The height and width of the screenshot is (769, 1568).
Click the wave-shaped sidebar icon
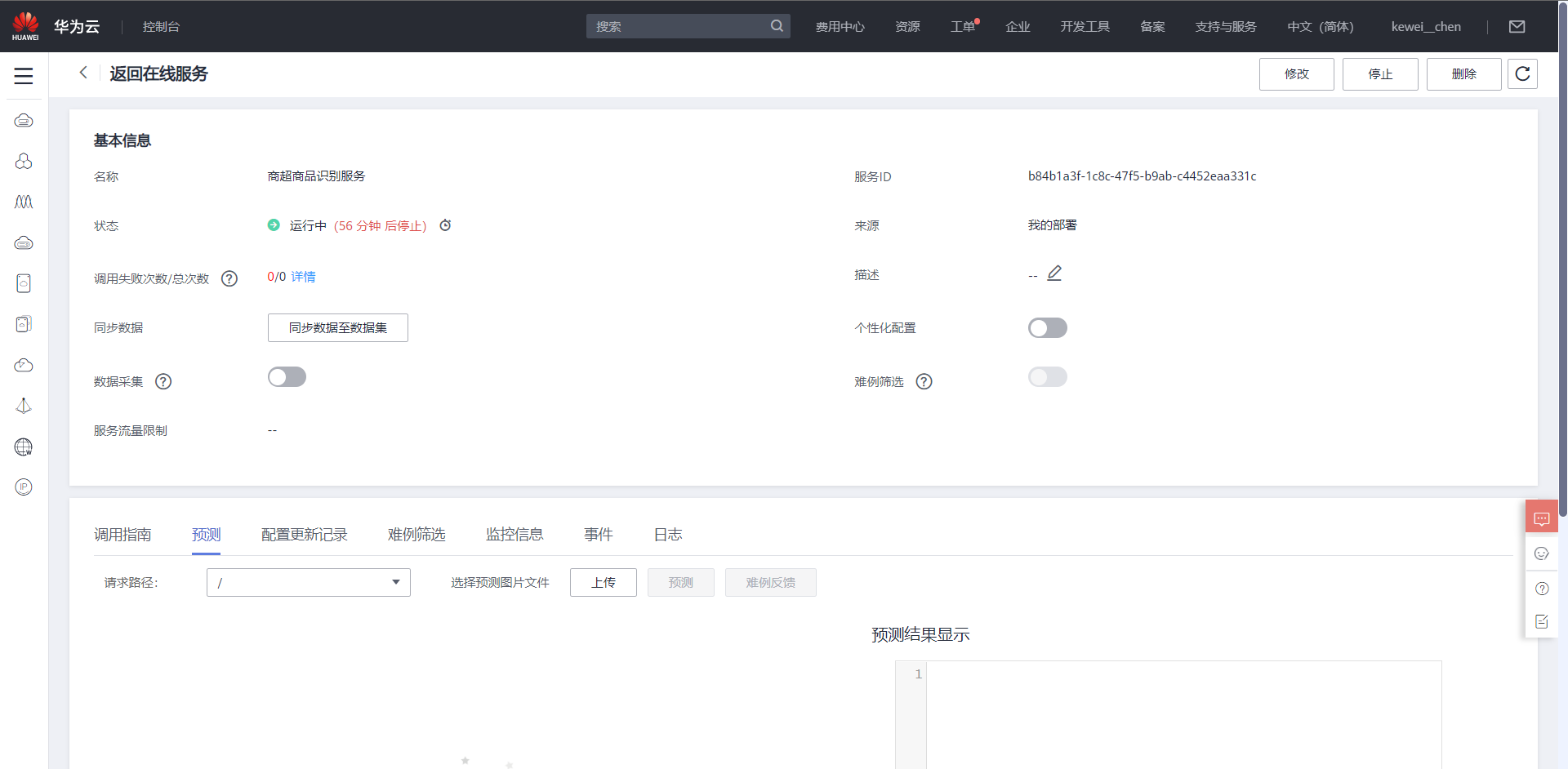(x=24, y=202)
